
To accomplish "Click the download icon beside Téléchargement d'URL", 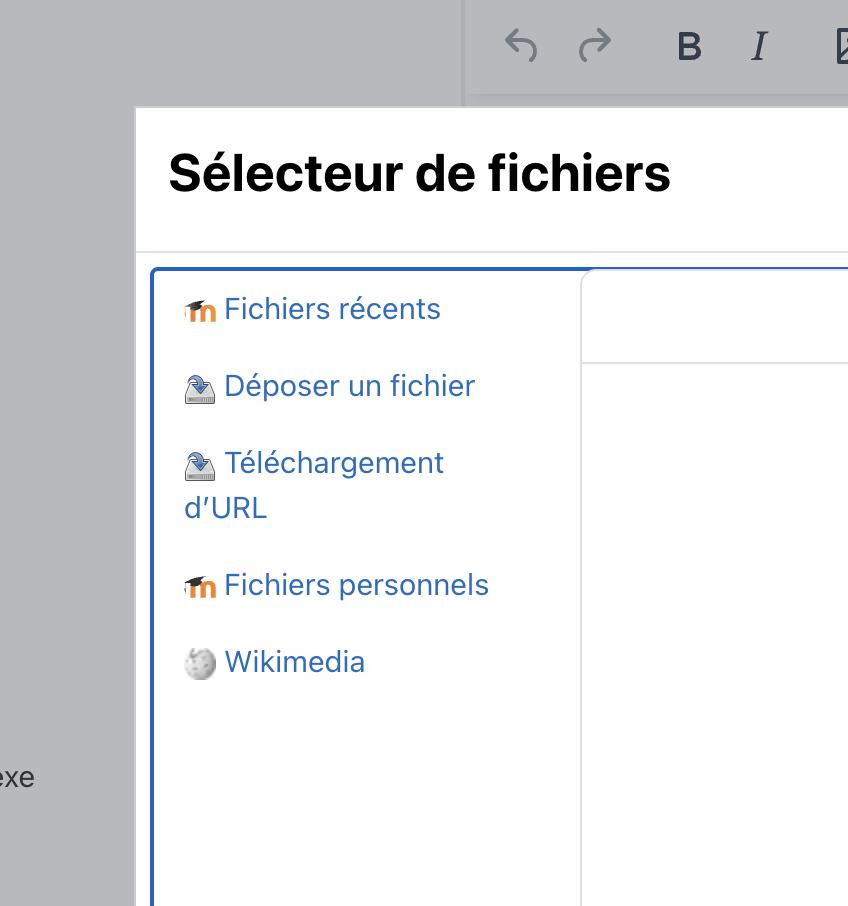I will coord(200,466).
